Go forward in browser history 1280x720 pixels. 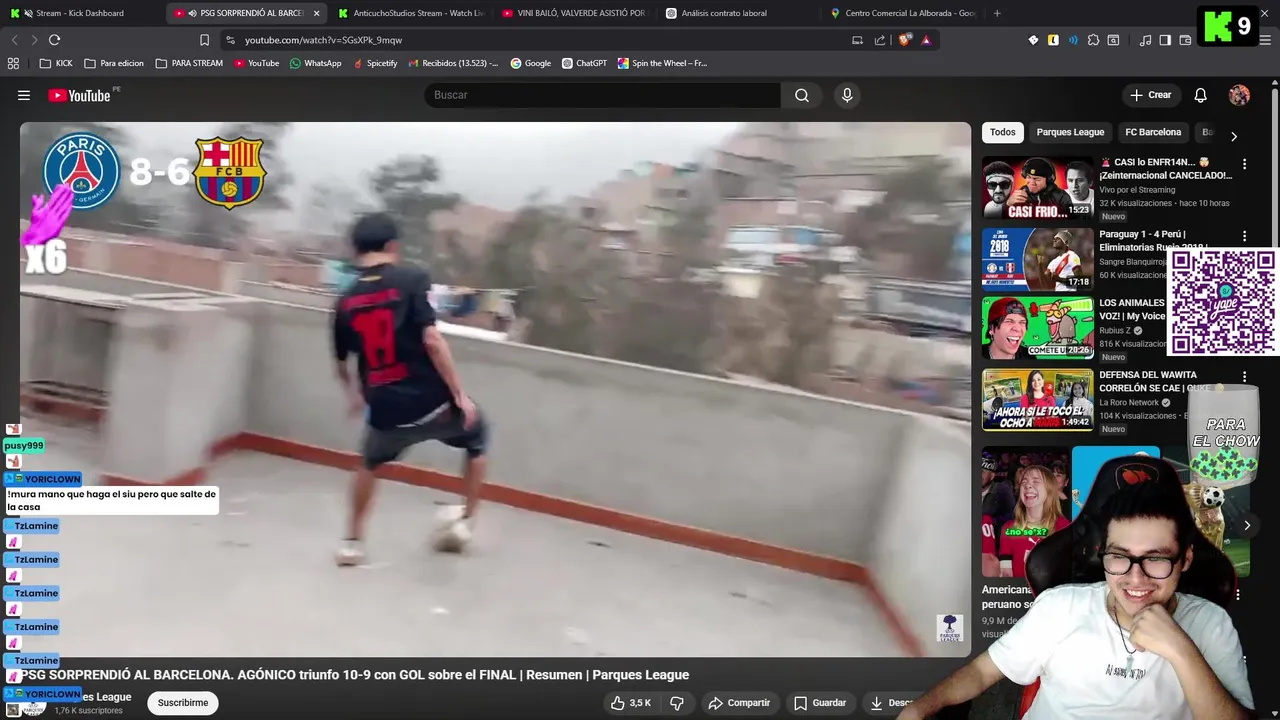33,40
